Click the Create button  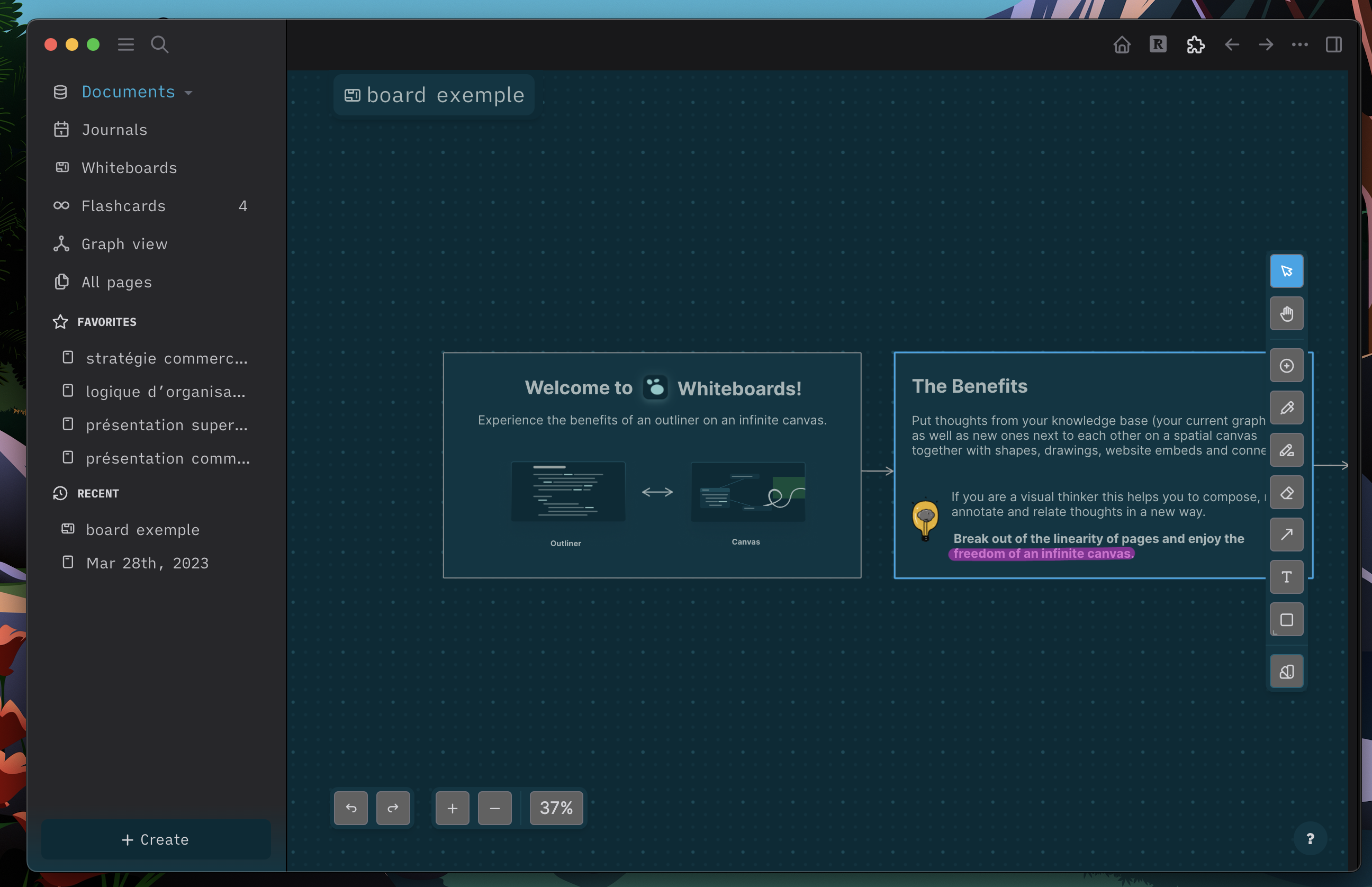coord(156,839)
